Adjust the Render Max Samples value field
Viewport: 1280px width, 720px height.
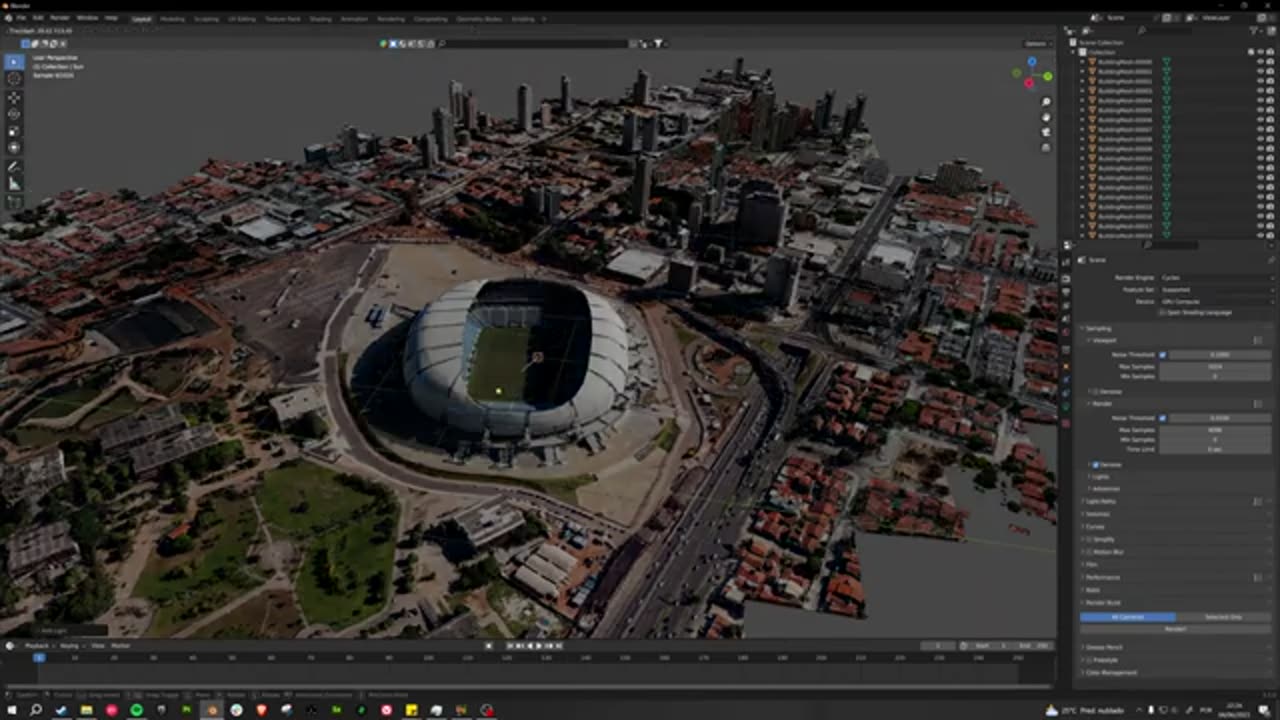pyautogui.click(x=1214, y=429)
